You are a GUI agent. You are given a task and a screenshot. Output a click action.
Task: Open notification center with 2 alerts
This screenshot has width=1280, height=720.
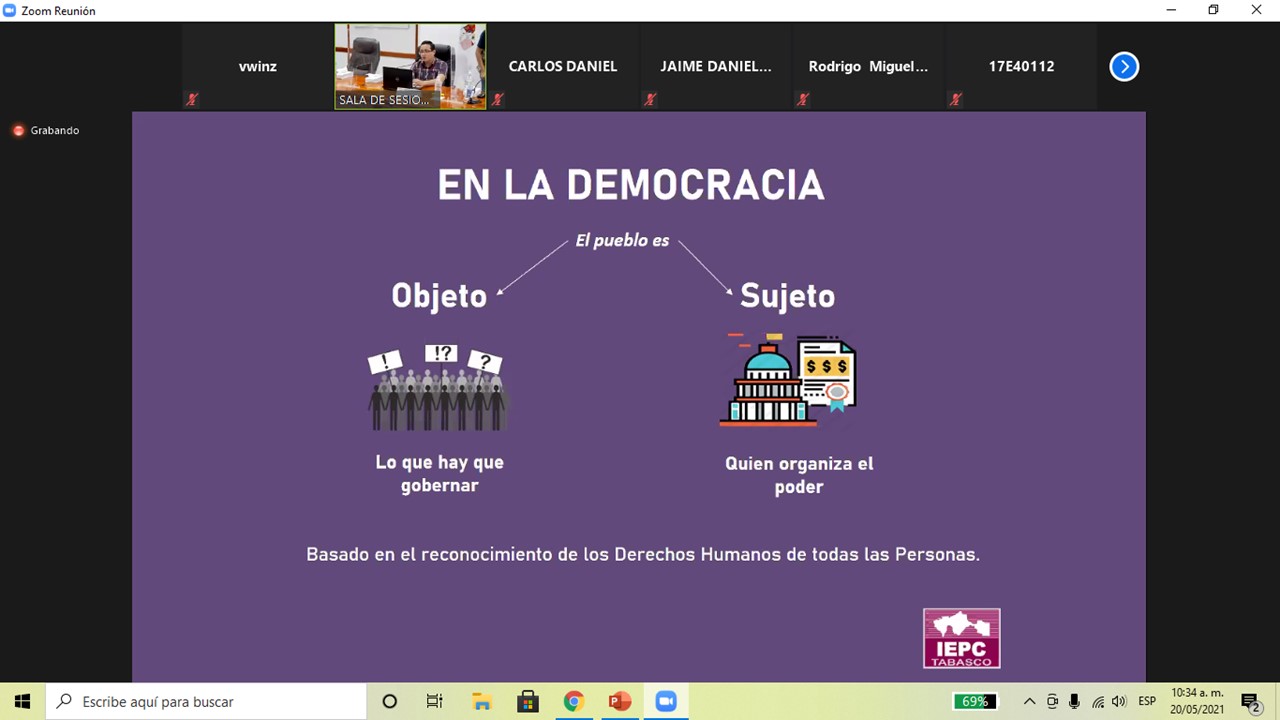[x=1250, y=701]
